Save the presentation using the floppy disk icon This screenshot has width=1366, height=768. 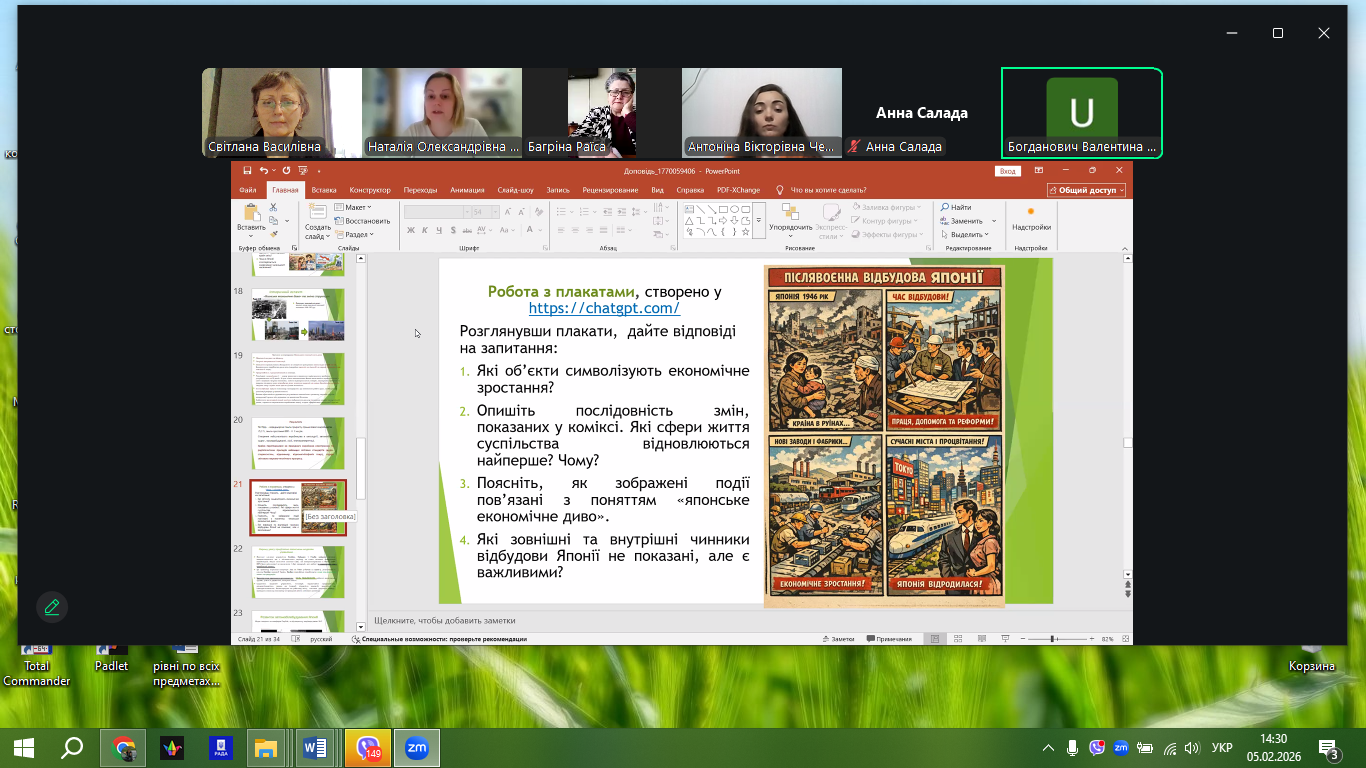click(247, 171)
